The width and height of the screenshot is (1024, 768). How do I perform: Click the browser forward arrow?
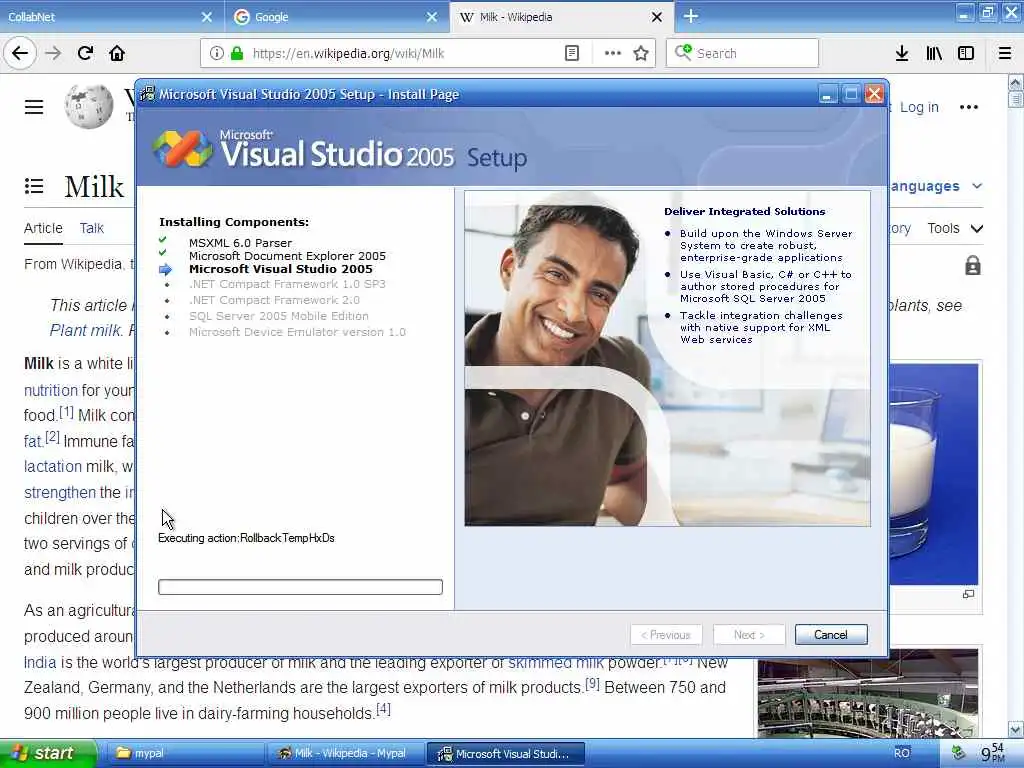point(53,53)
